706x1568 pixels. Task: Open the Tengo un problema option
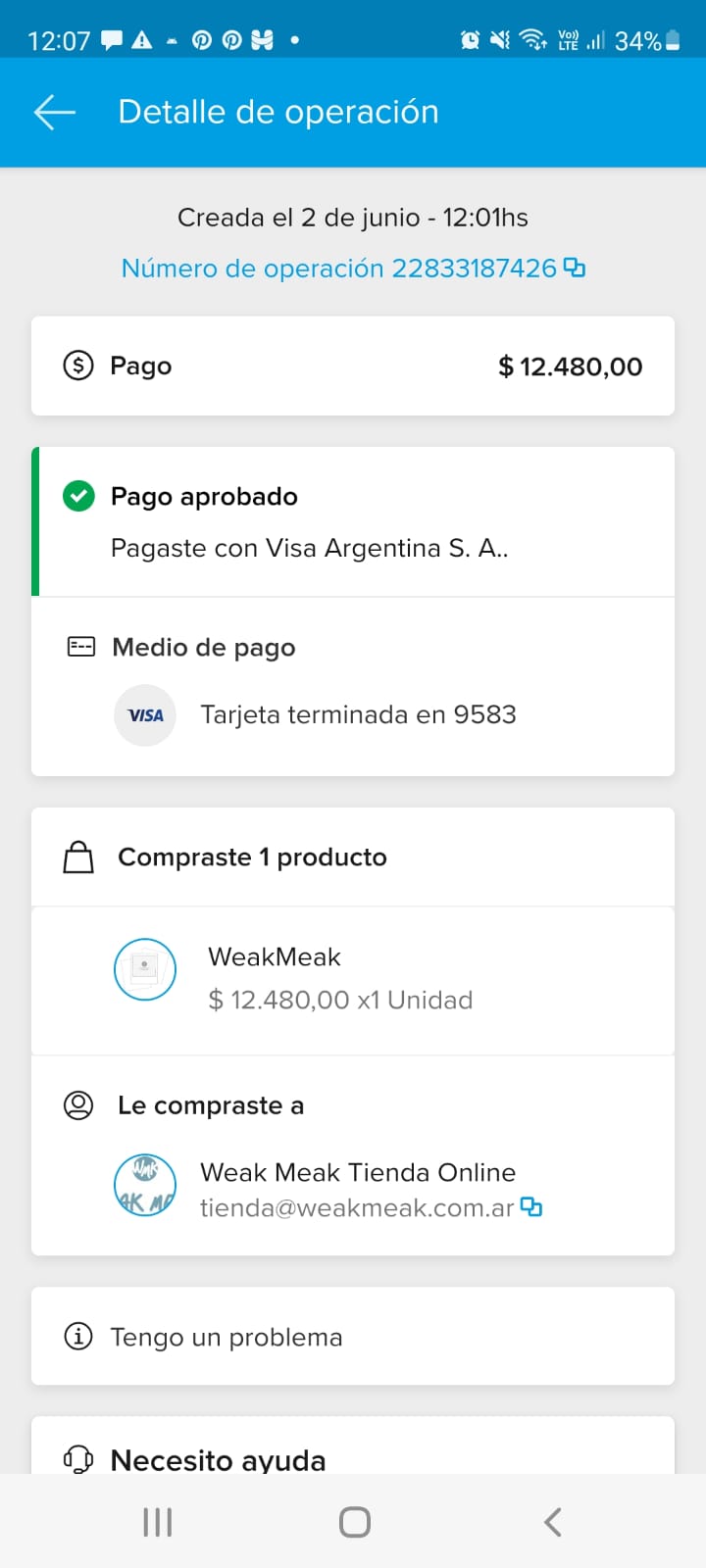(x=353, y=1337)
